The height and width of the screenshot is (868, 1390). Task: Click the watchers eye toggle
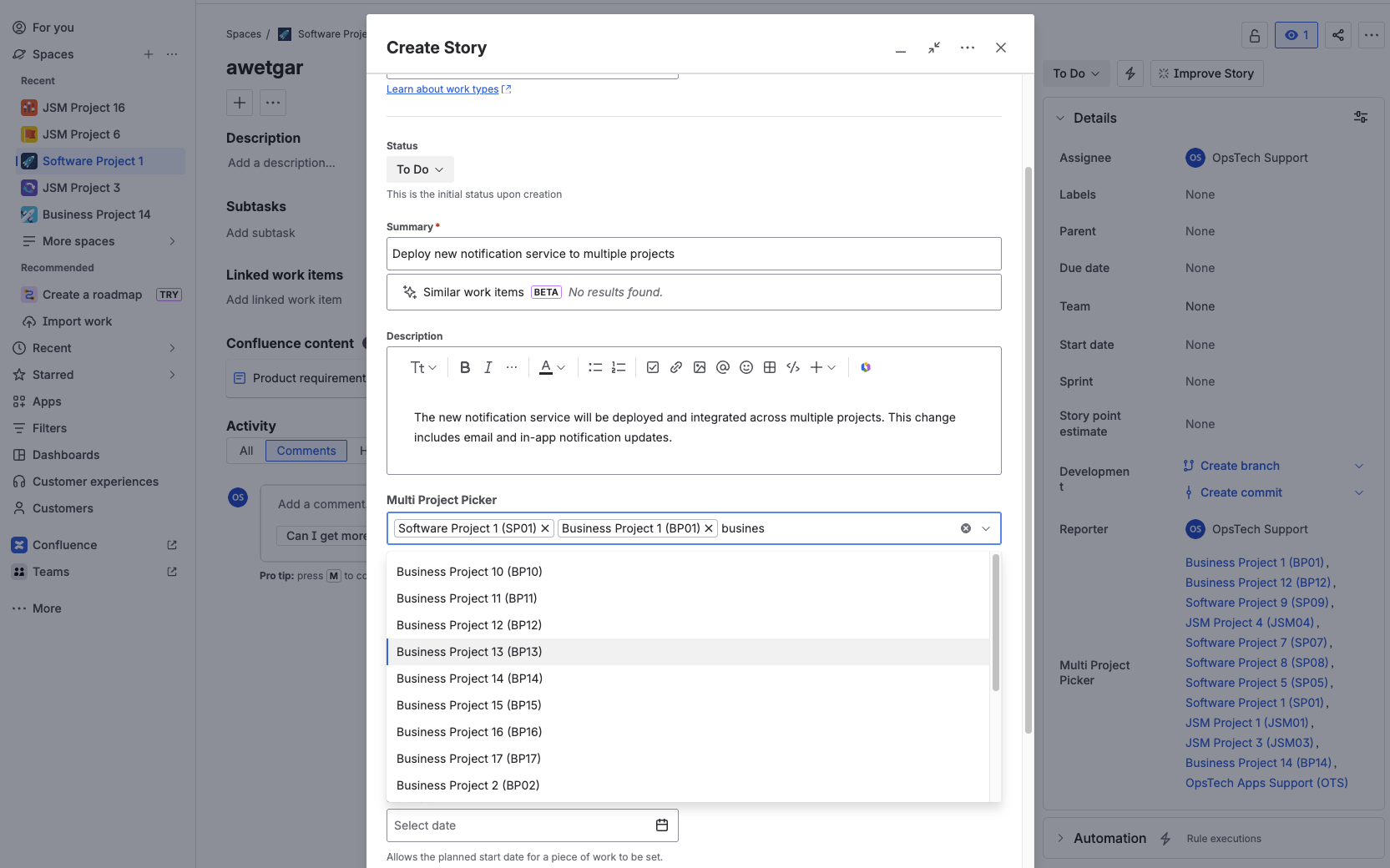1296,35
